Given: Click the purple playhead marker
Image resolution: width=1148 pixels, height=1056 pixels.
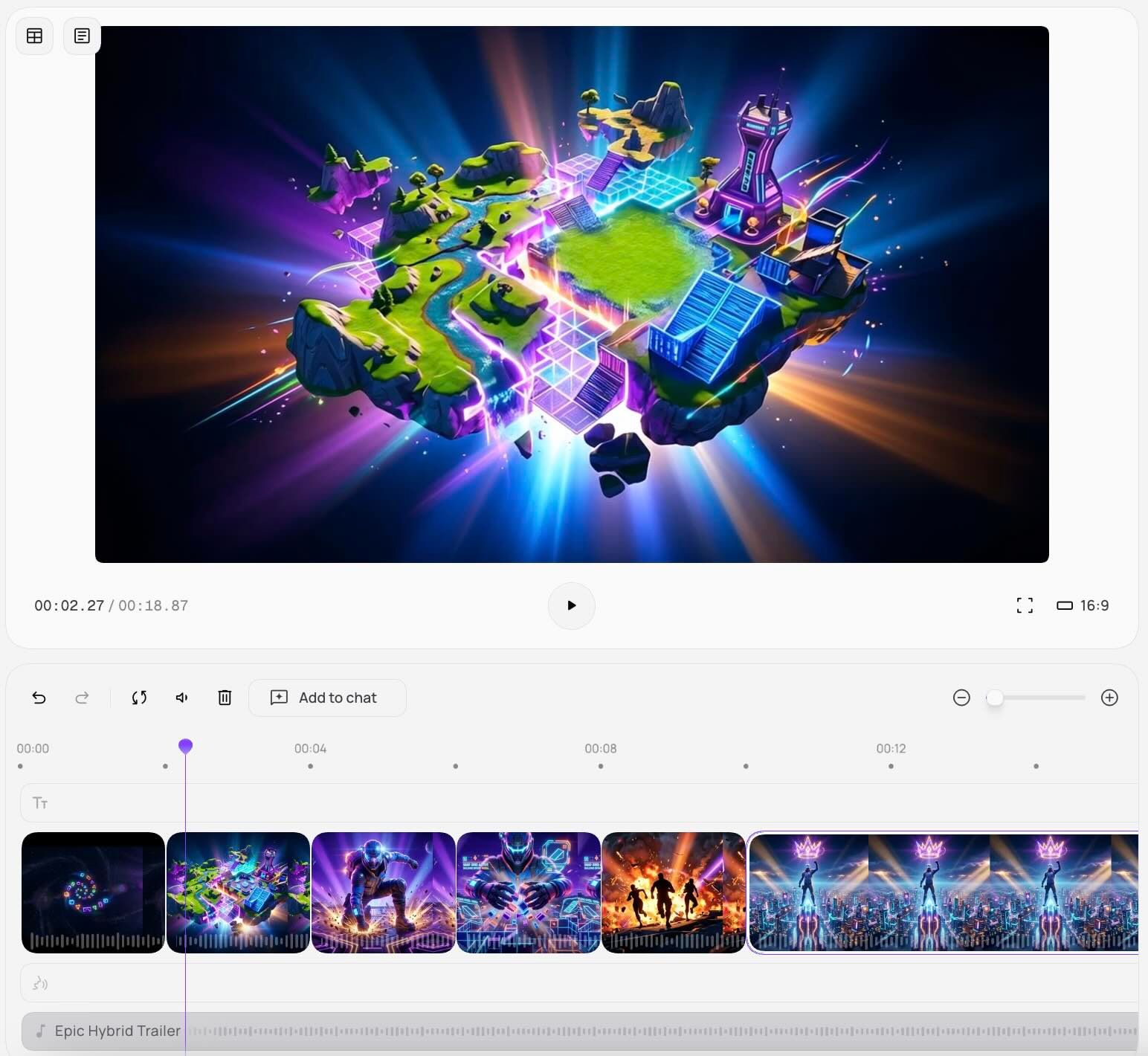Looking at the screenshot, I should click(x=186, y=746).
